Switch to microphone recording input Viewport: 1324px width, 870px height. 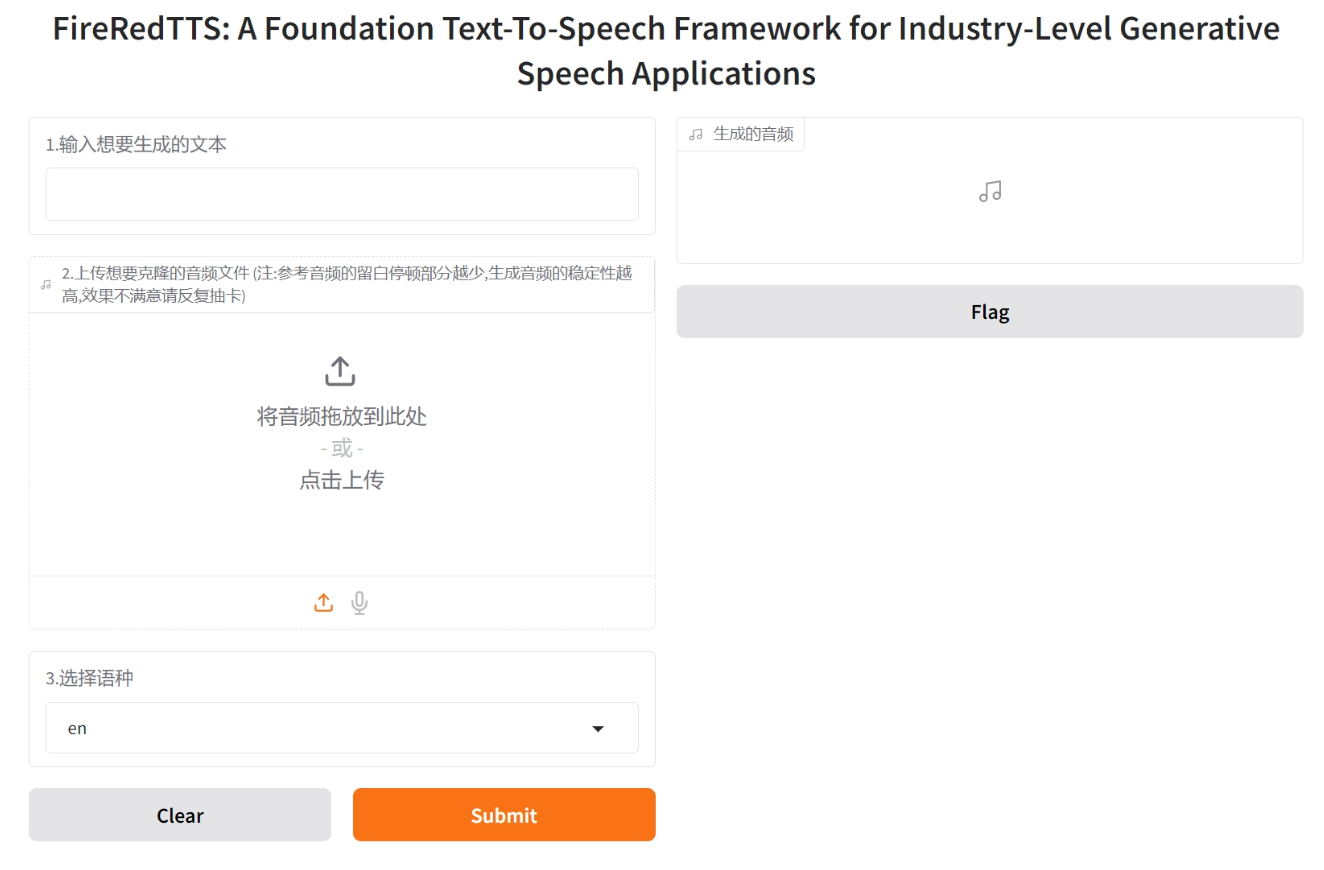click(x=360, y=603)
